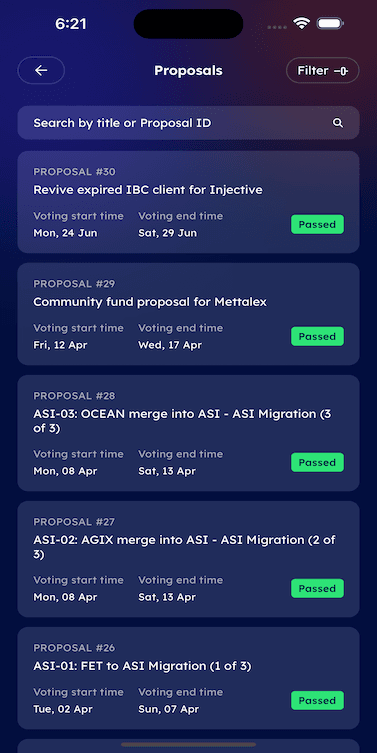Tap the filter slider icon

coord(341,71)
